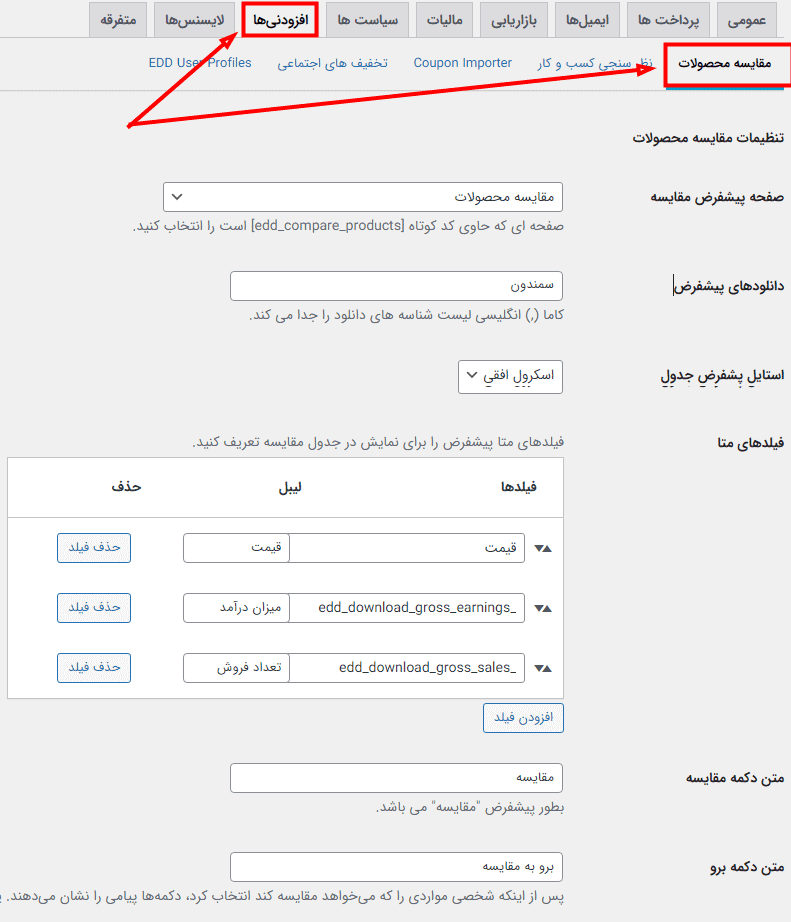Click the بطور پیشفرض "مقایسه" می باشد hint

[470, 807]
